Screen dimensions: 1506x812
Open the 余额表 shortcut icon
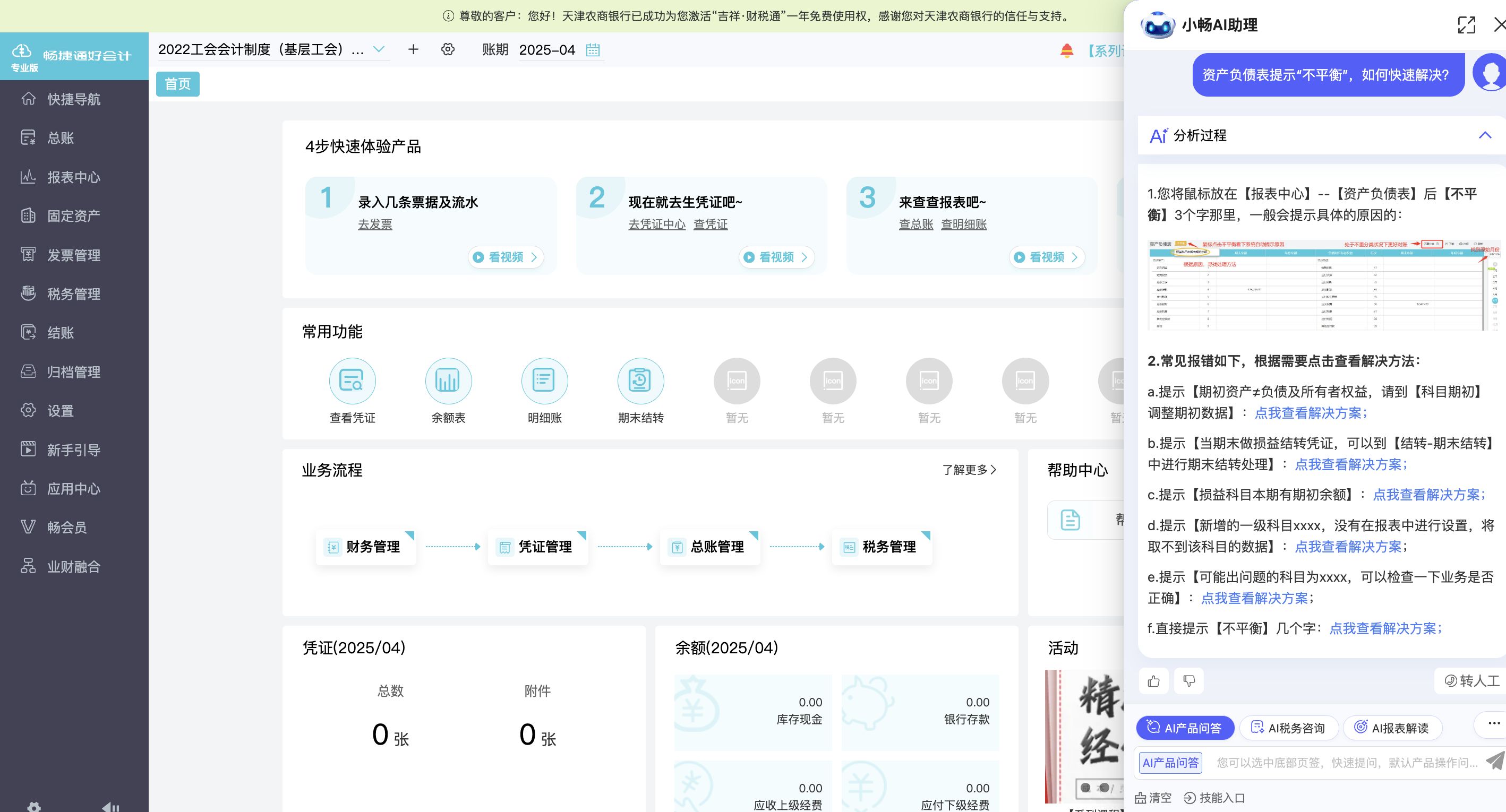click(448, 382)
